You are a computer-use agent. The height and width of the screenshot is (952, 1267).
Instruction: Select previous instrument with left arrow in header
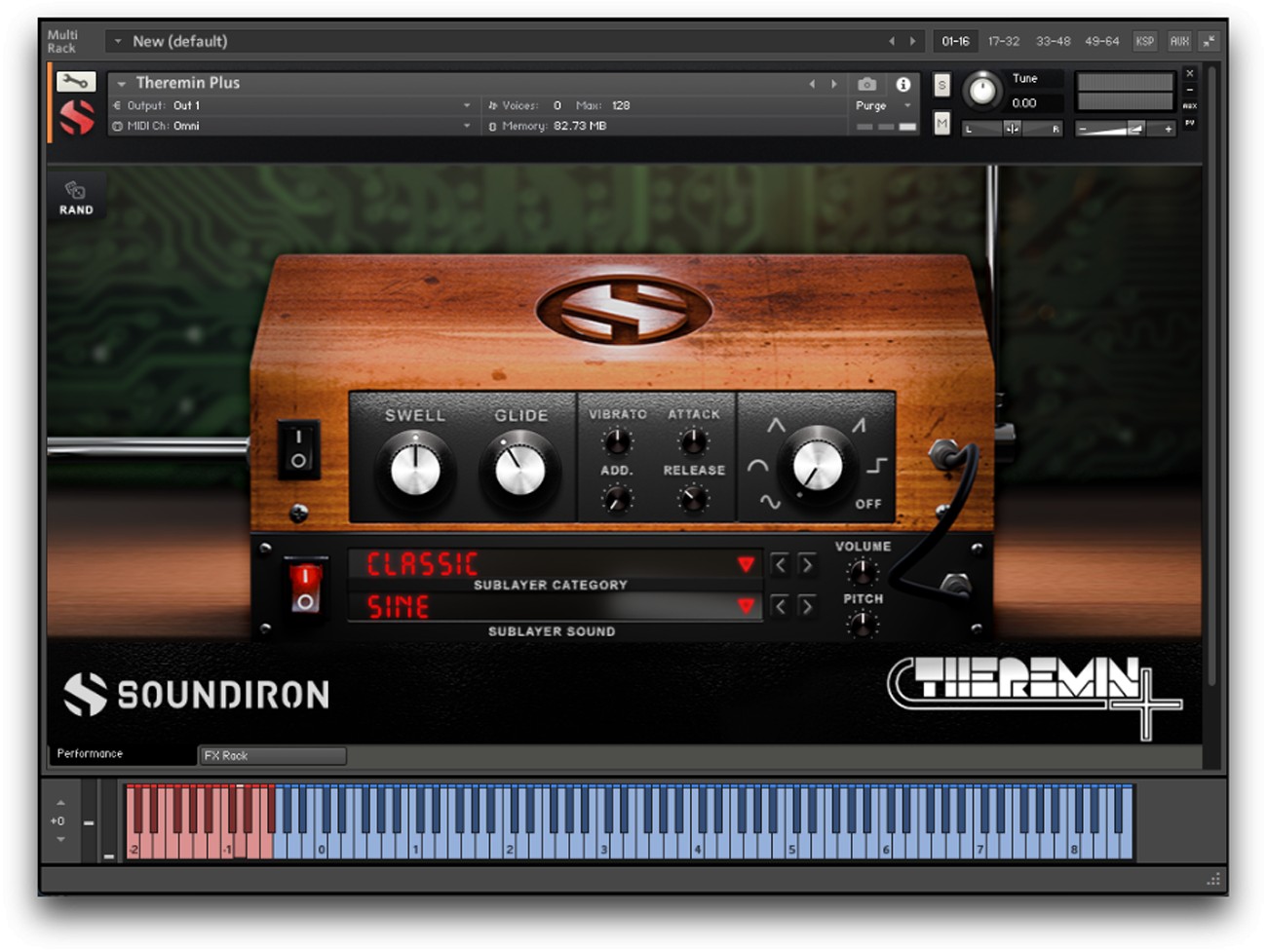coord(812,85)
